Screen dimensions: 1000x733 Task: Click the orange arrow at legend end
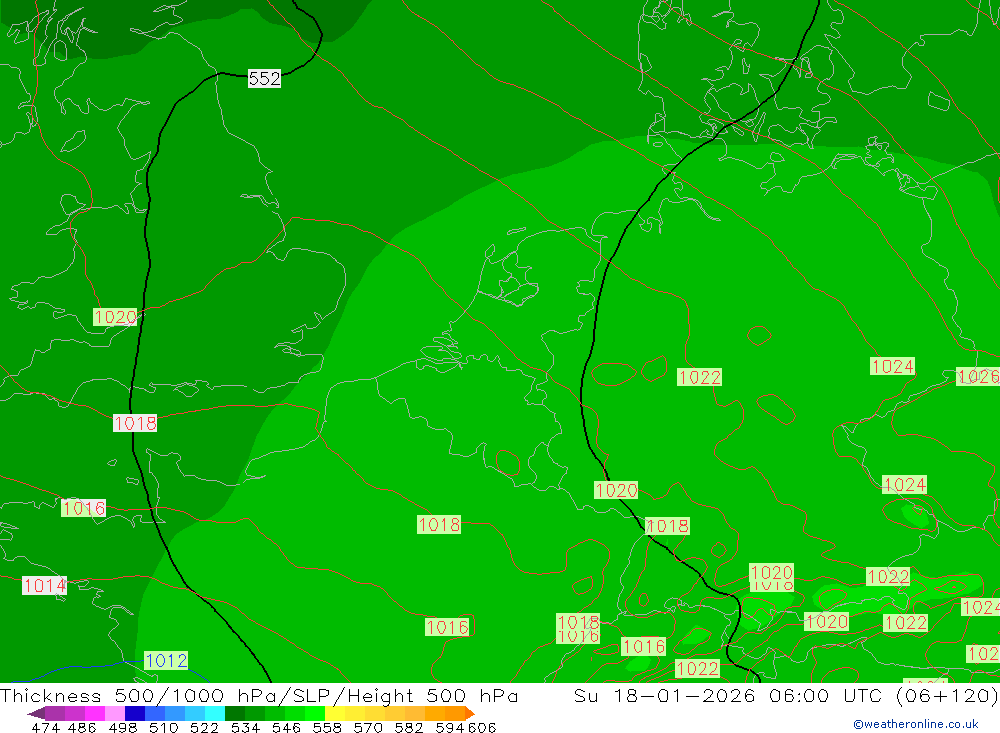pyautogui.click(x=470, y=713)
